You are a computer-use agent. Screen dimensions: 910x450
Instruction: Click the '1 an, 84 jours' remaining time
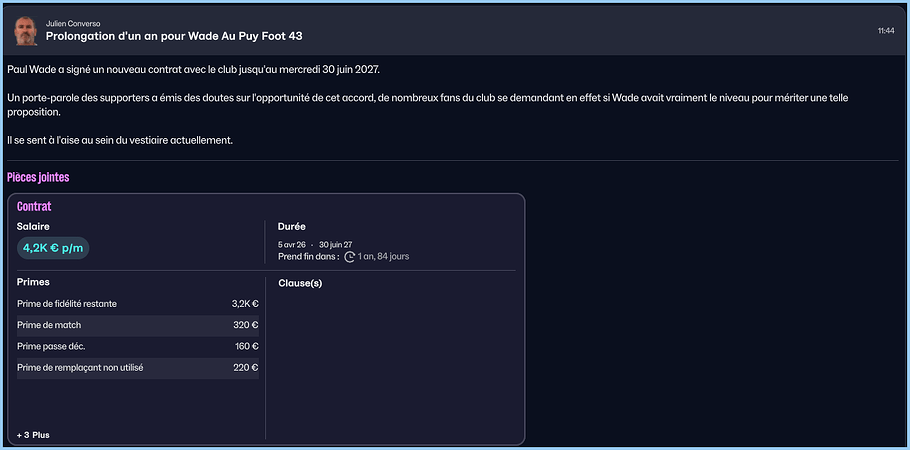[383, 257]
